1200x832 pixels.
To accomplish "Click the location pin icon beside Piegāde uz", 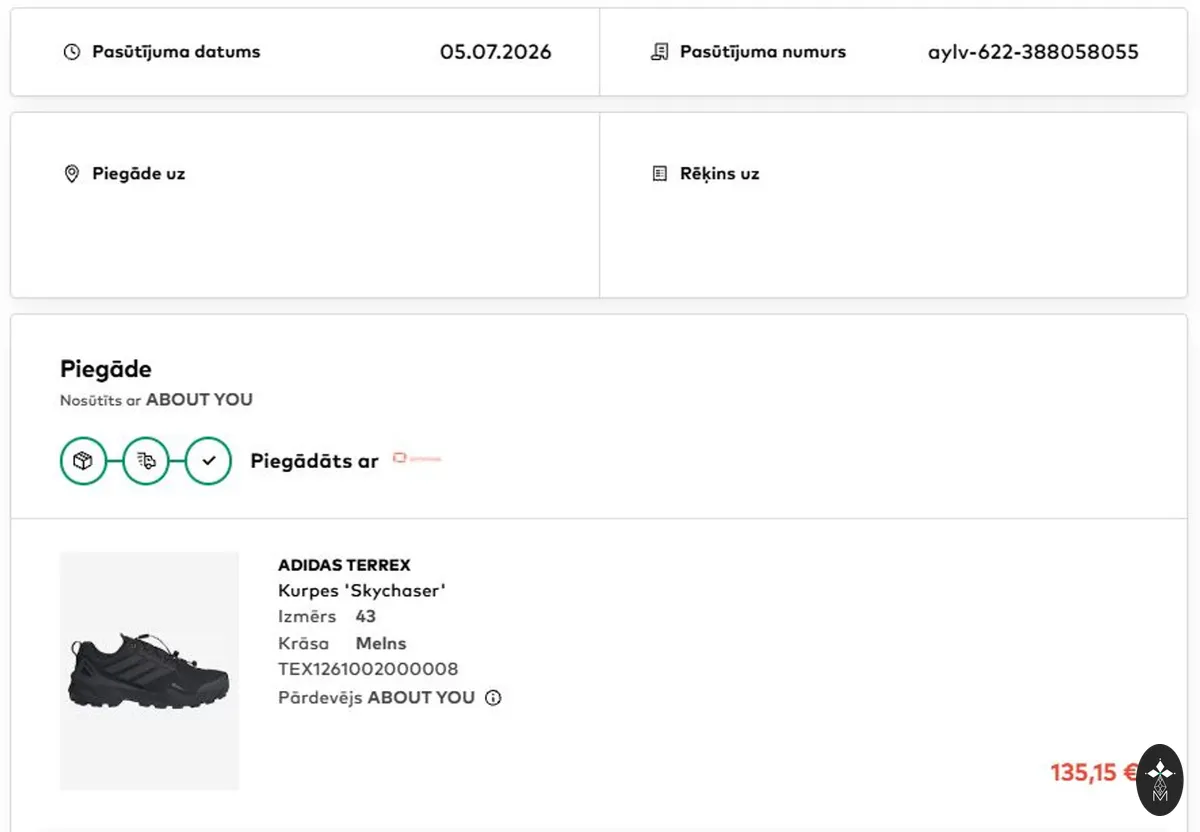I will point(71,174).
